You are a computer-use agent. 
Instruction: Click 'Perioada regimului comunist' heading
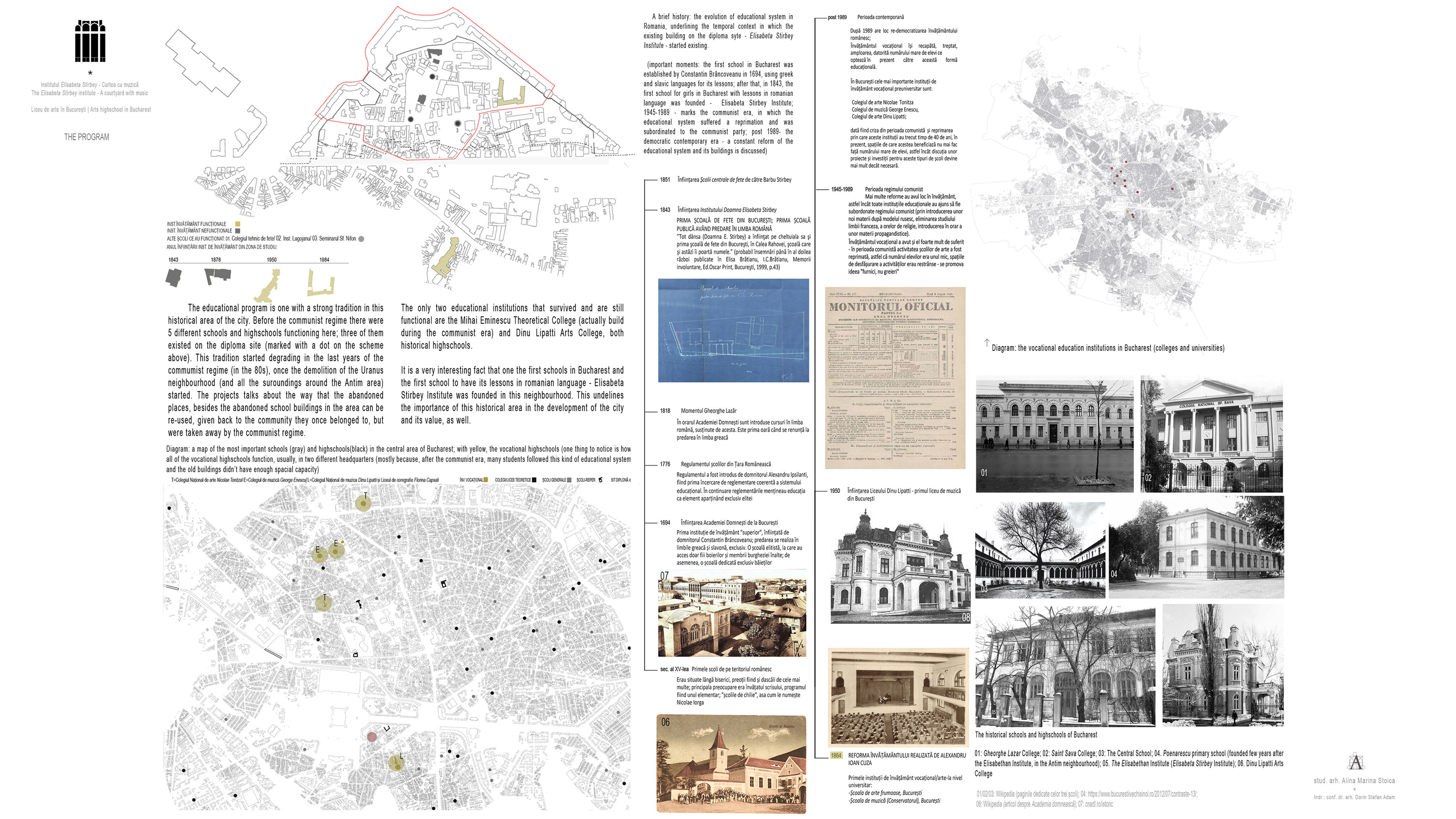[894, 190]
